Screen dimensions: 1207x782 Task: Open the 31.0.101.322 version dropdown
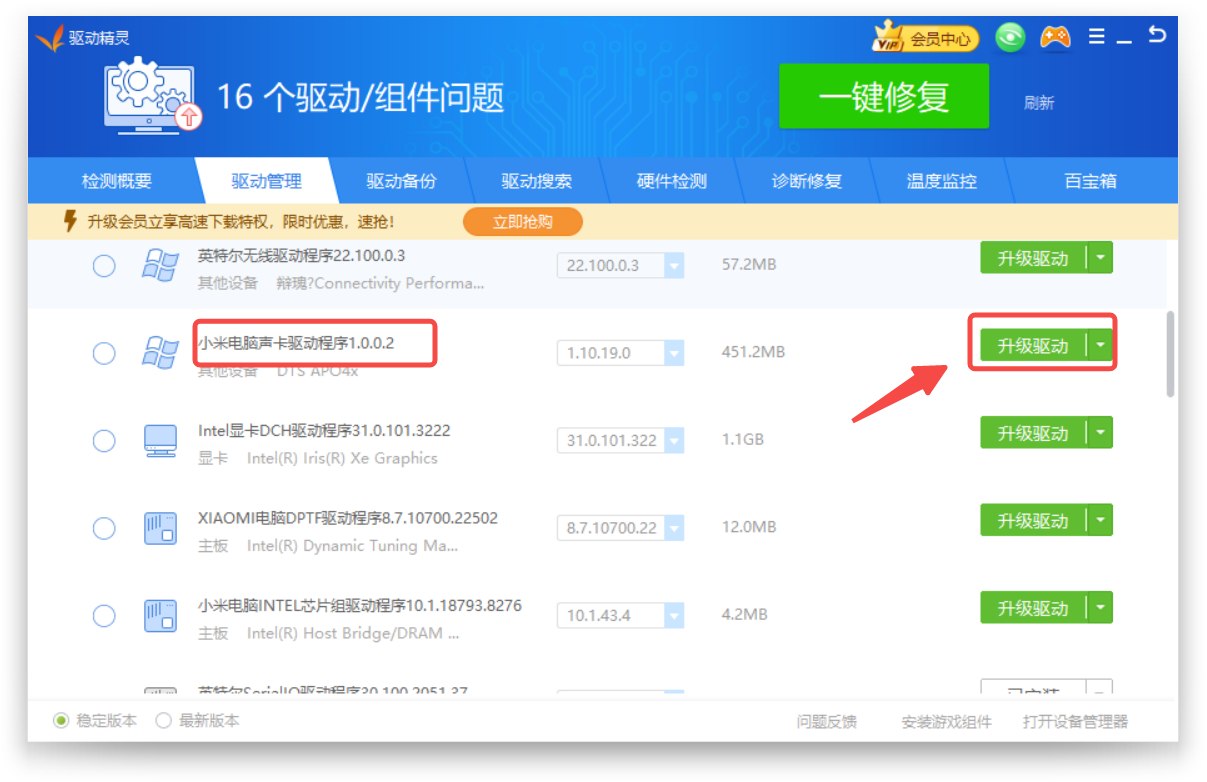tap(674, 441)
